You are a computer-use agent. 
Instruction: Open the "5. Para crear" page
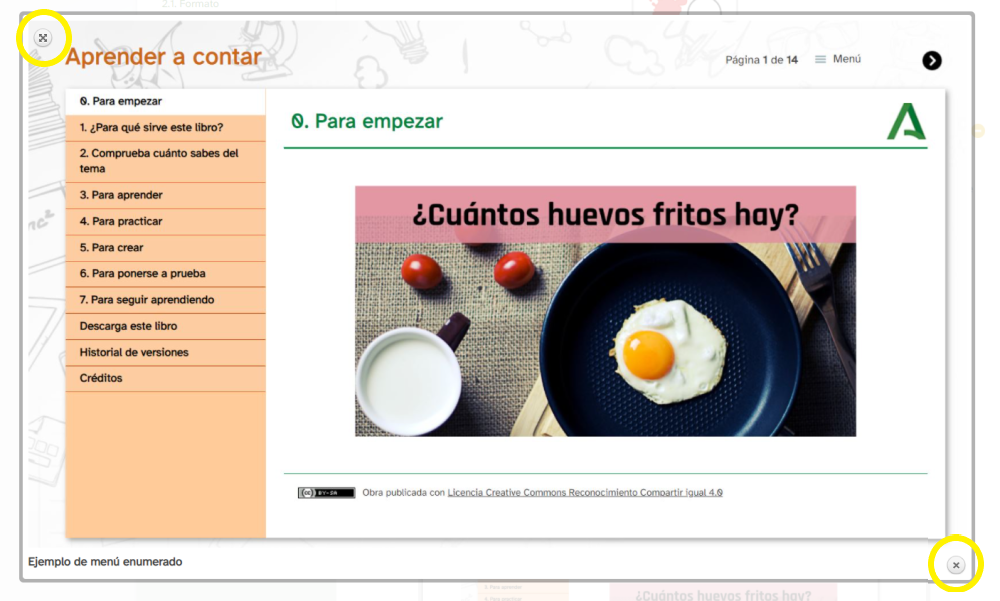(112, 247)
